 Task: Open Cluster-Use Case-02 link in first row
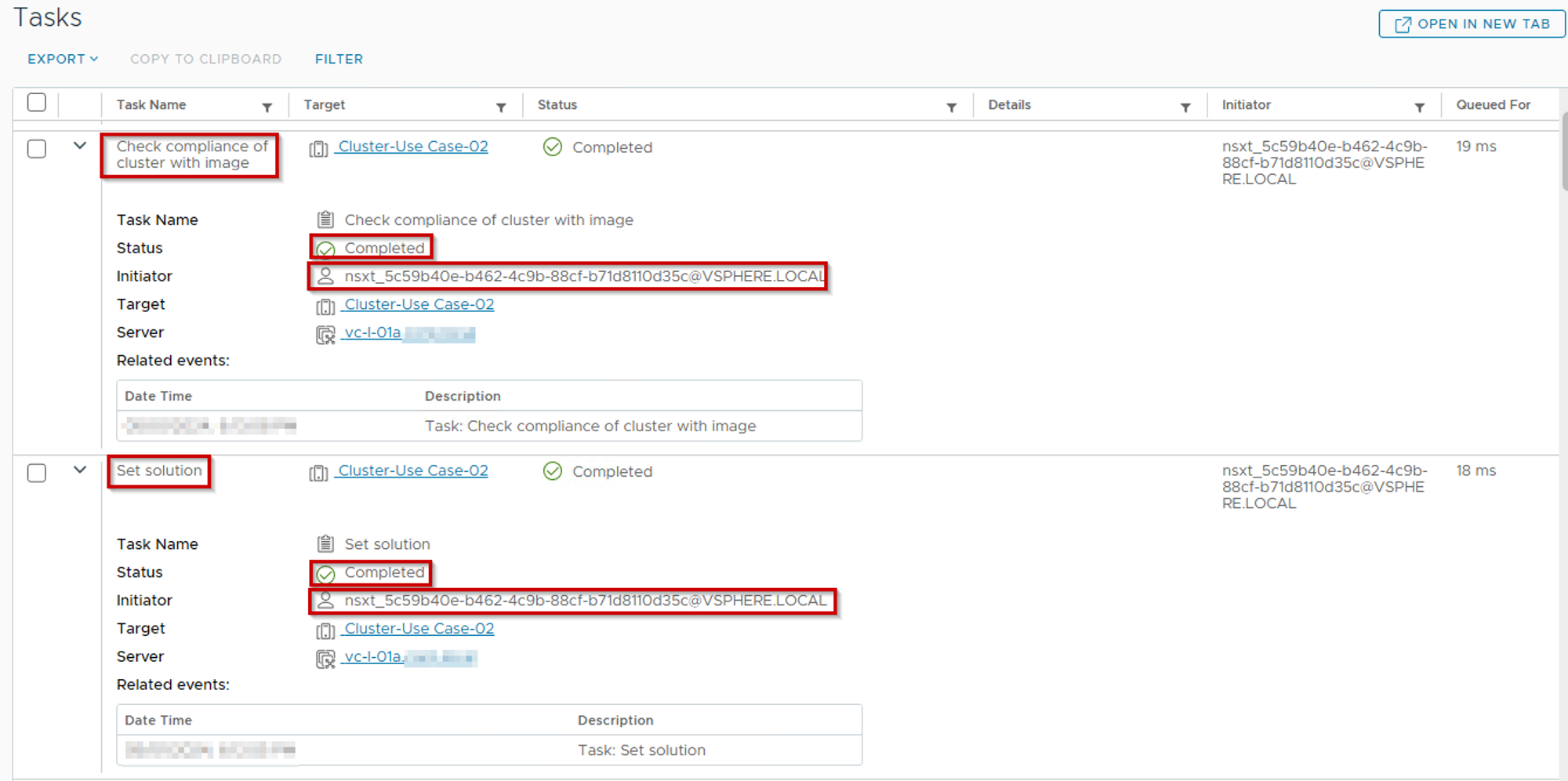(412, 147)
